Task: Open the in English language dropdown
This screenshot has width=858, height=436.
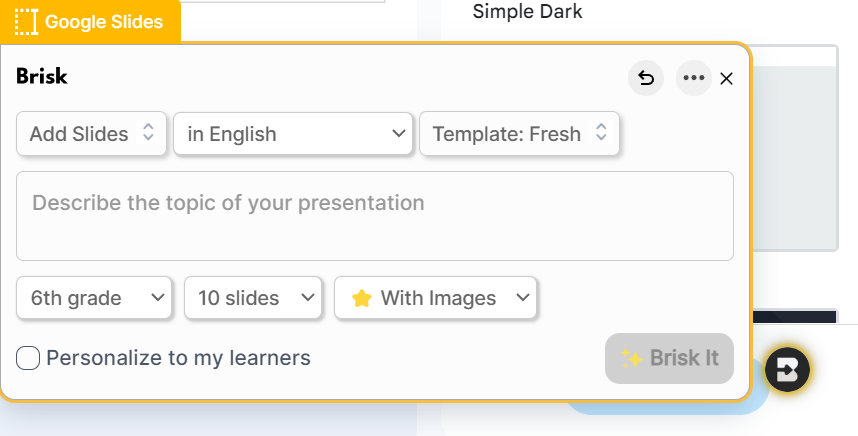Action: pos(293,133)
